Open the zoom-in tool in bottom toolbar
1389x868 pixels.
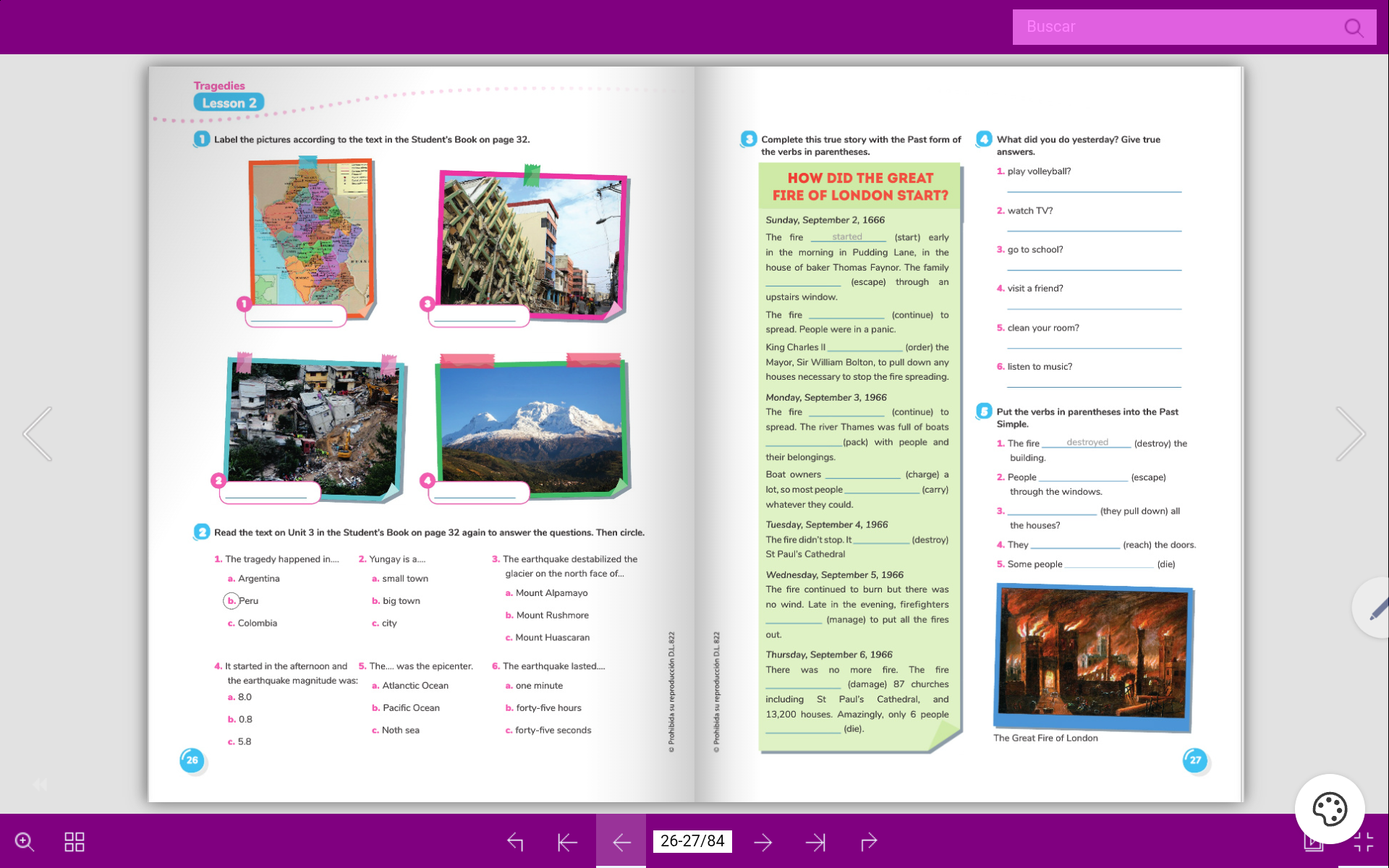point(25,841)
